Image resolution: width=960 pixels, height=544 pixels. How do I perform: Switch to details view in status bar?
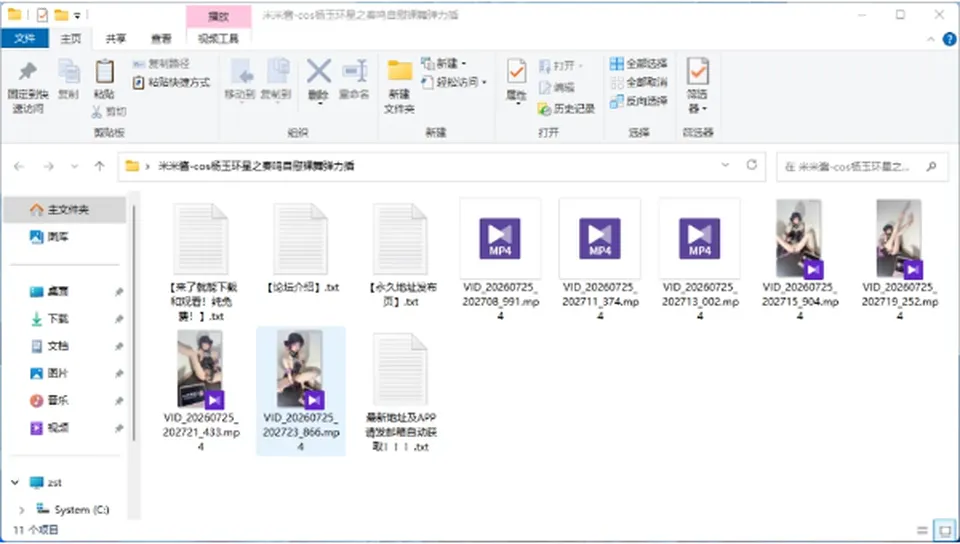[x=922, y=530]
